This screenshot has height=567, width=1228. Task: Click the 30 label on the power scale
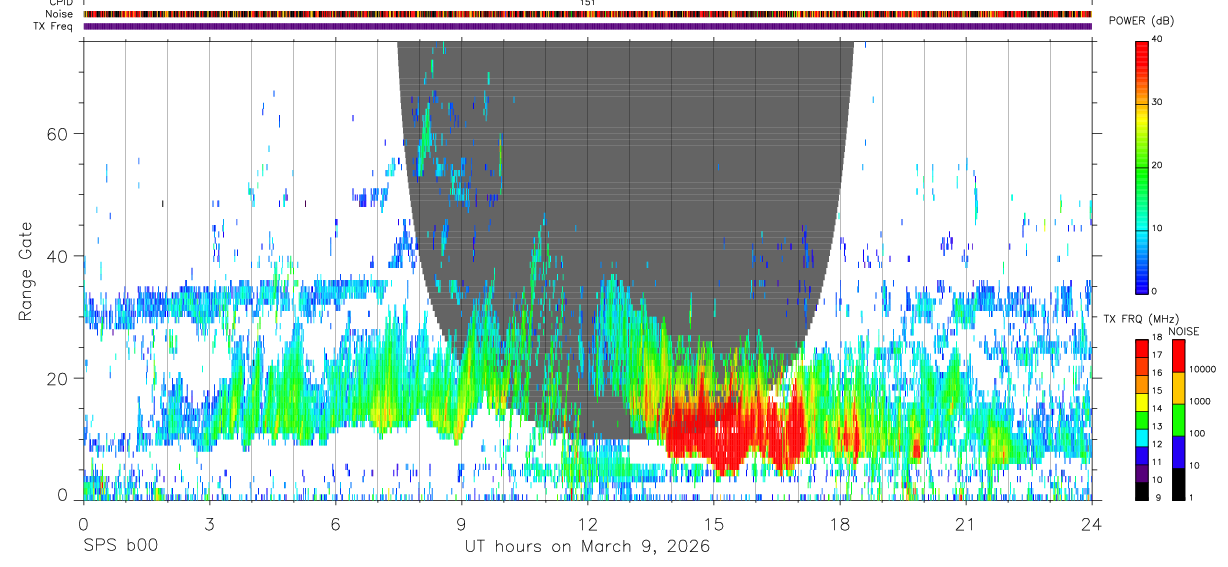point(1156,102)
